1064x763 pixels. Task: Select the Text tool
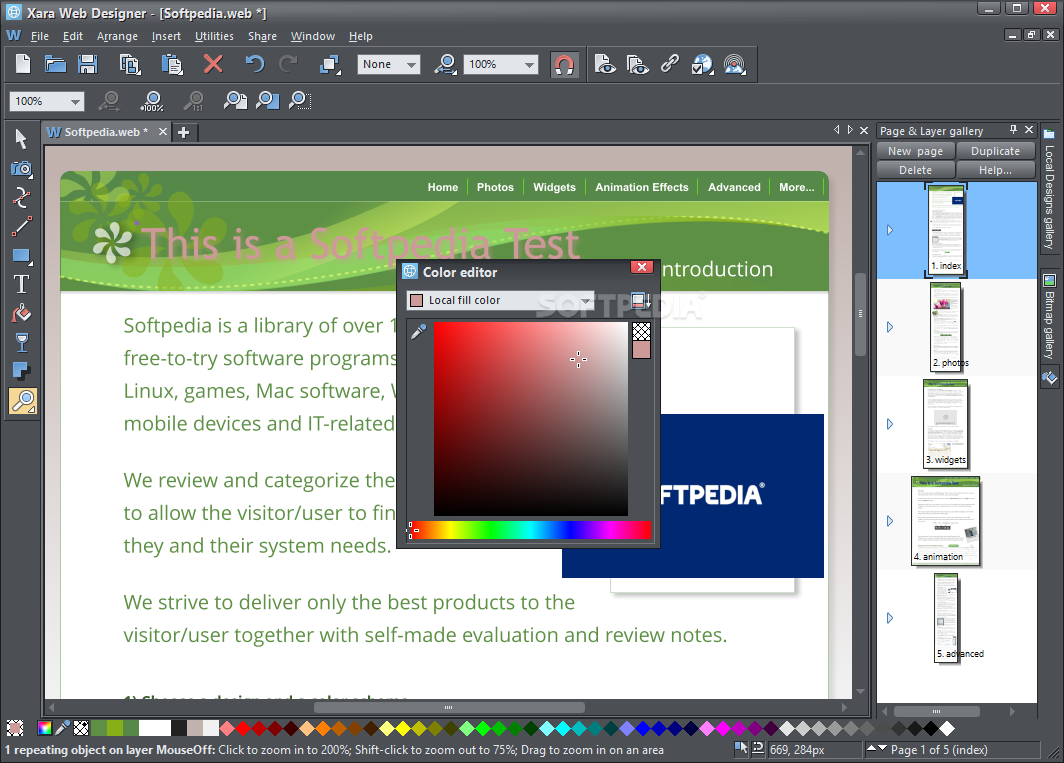point(21,284)
